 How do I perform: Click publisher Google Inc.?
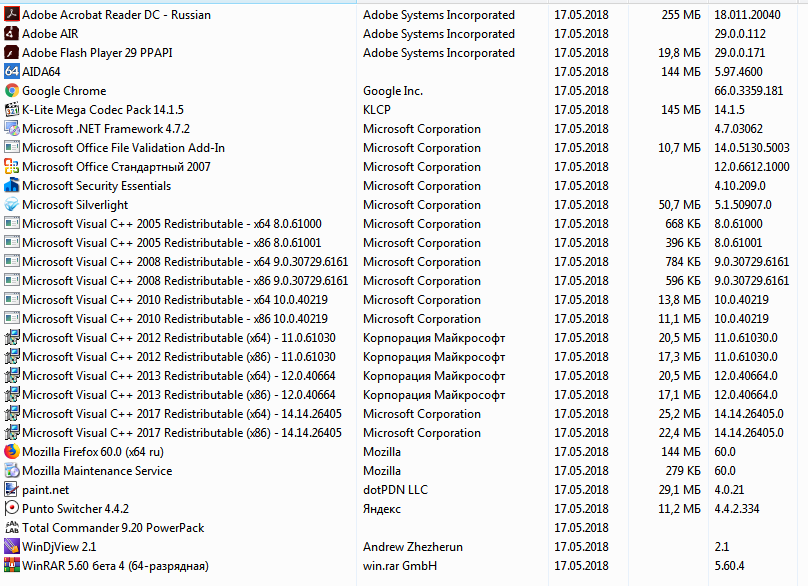click(x=393, y=91)
